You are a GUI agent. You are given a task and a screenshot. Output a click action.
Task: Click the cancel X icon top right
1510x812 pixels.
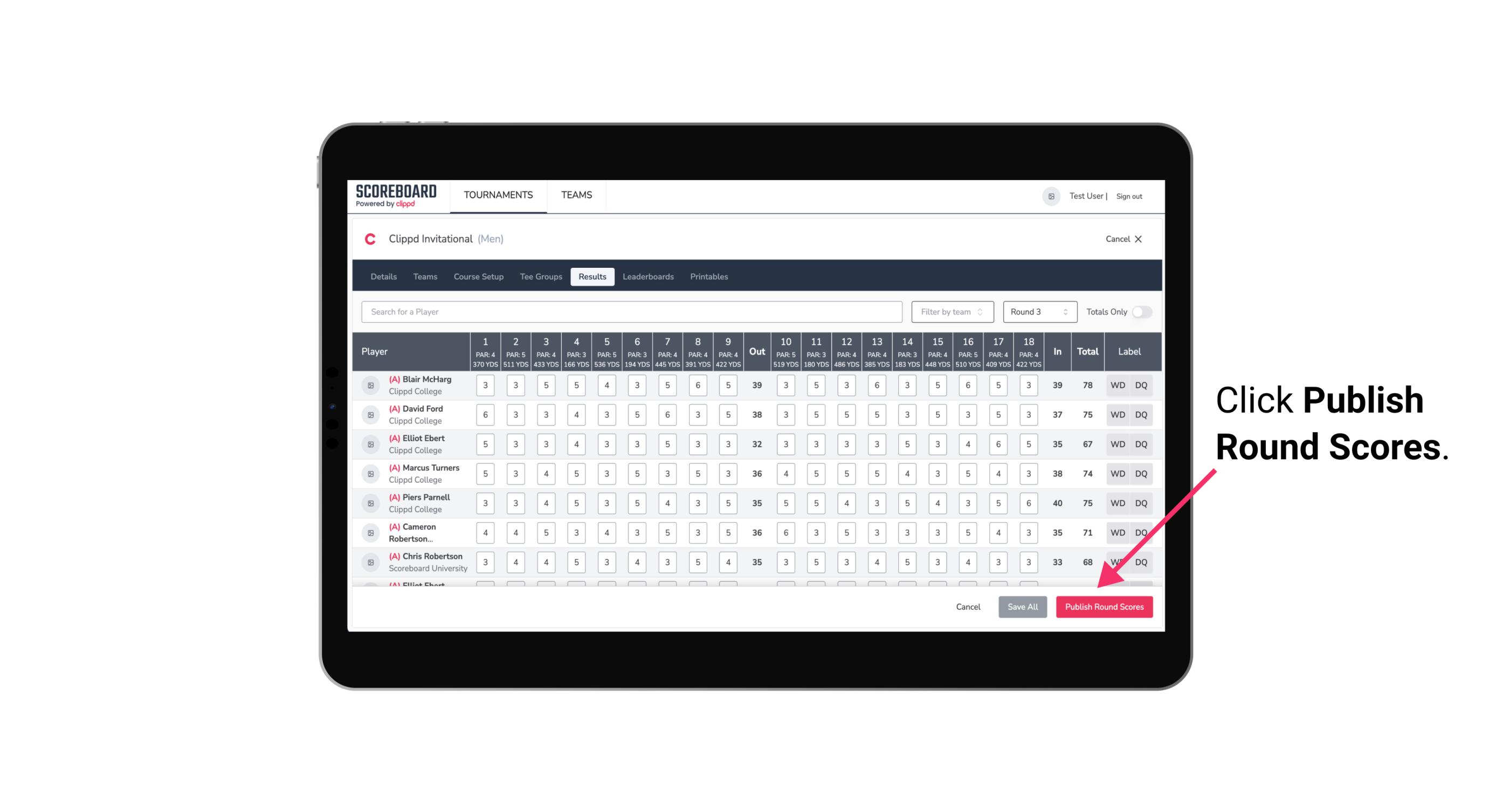(1138, 238)
